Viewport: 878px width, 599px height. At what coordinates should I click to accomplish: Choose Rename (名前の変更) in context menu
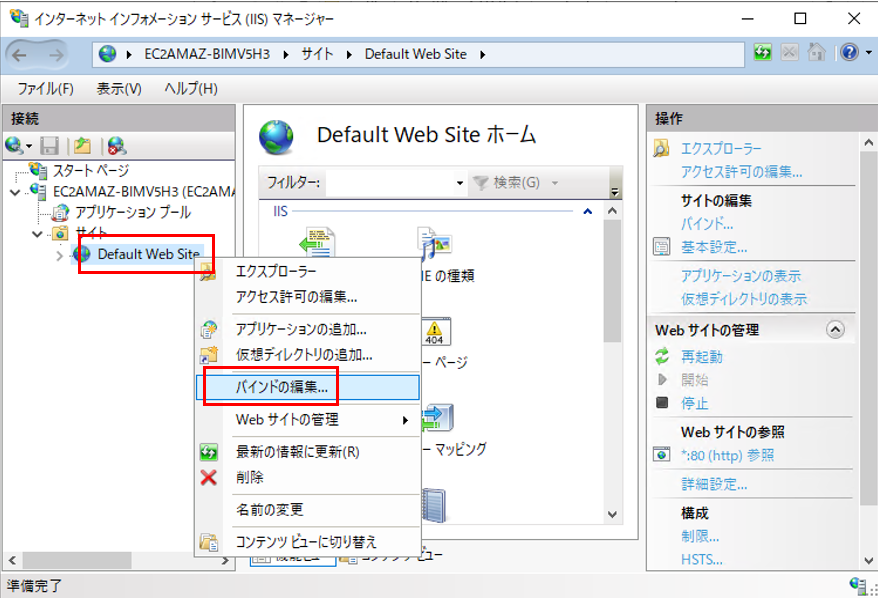(308, 509)
